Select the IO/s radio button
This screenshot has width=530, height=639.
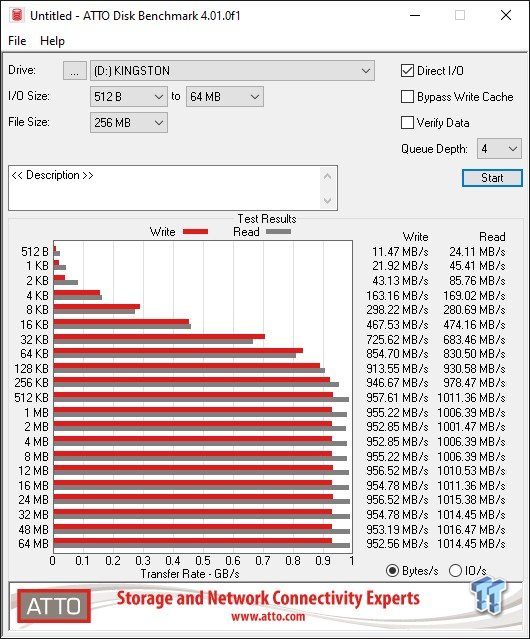pyautogui.click(x=455, y=571)
